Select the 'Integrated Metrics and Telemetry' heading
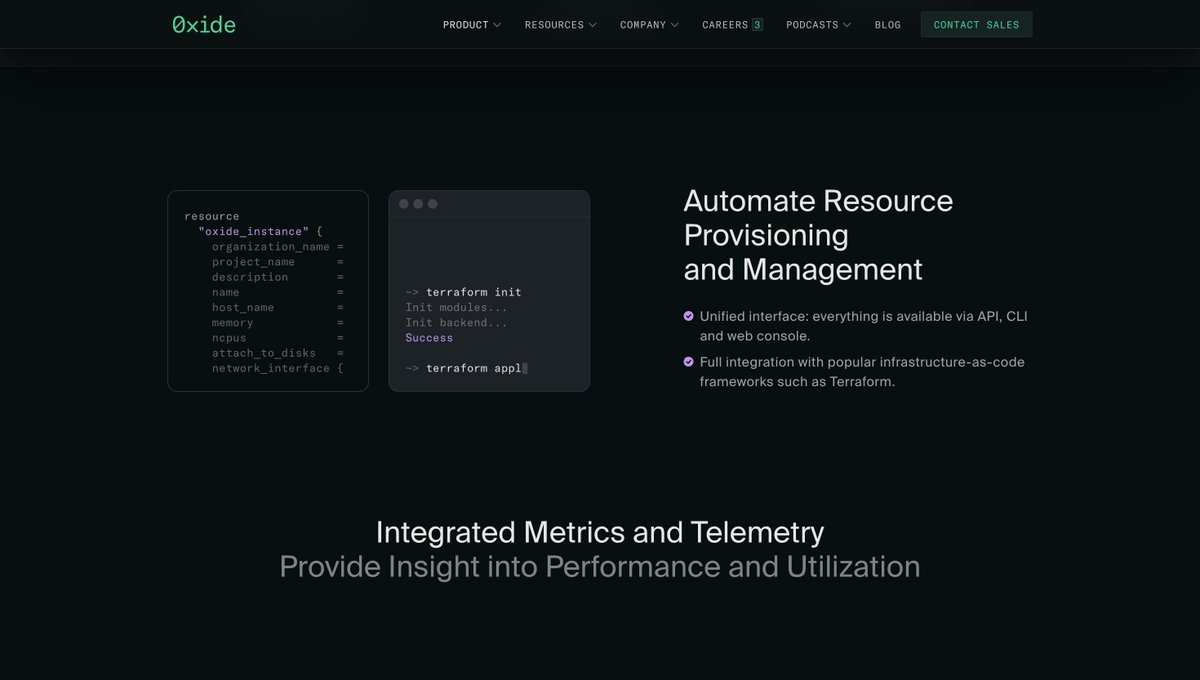 click(600, 532)
